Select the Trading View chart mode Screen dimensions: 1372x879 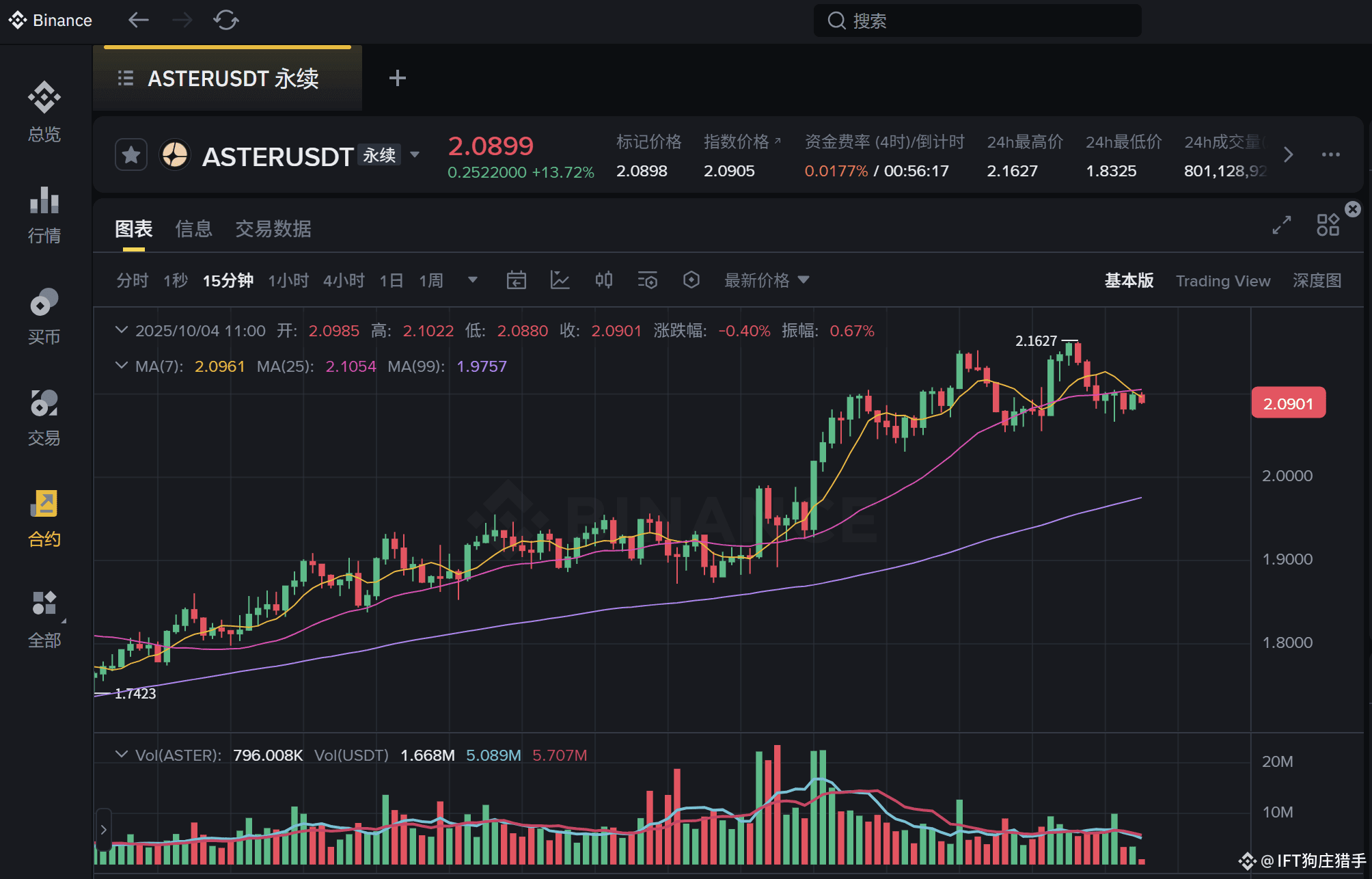click(x=1222, y=281)
